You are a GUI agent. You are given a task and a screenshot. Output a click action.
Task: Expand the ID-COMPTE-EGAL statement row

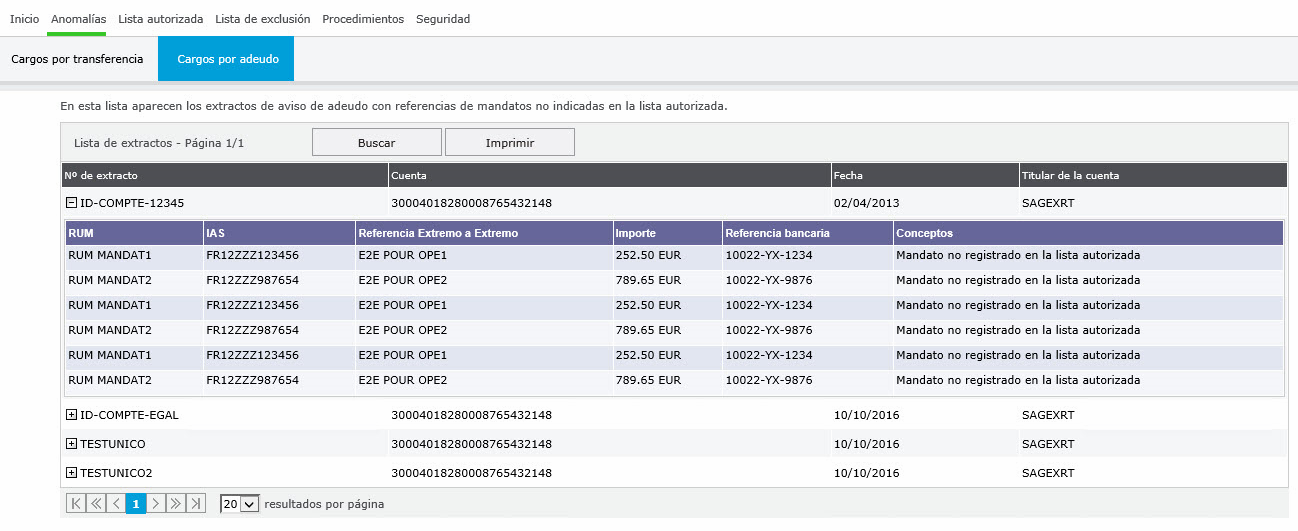click(71, 415)
